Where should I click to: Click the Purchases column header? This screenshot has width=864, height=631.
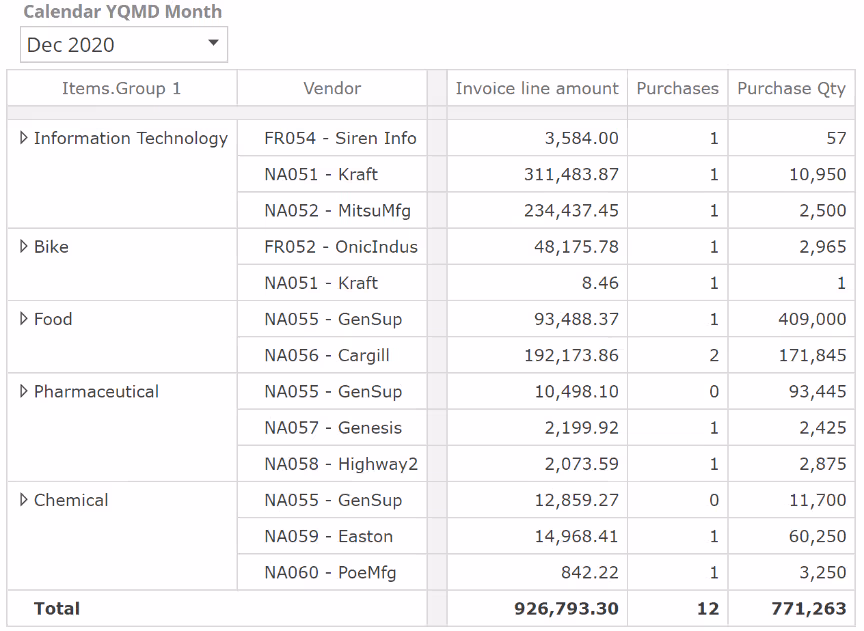pyautogui.click(x=677, y=88)
